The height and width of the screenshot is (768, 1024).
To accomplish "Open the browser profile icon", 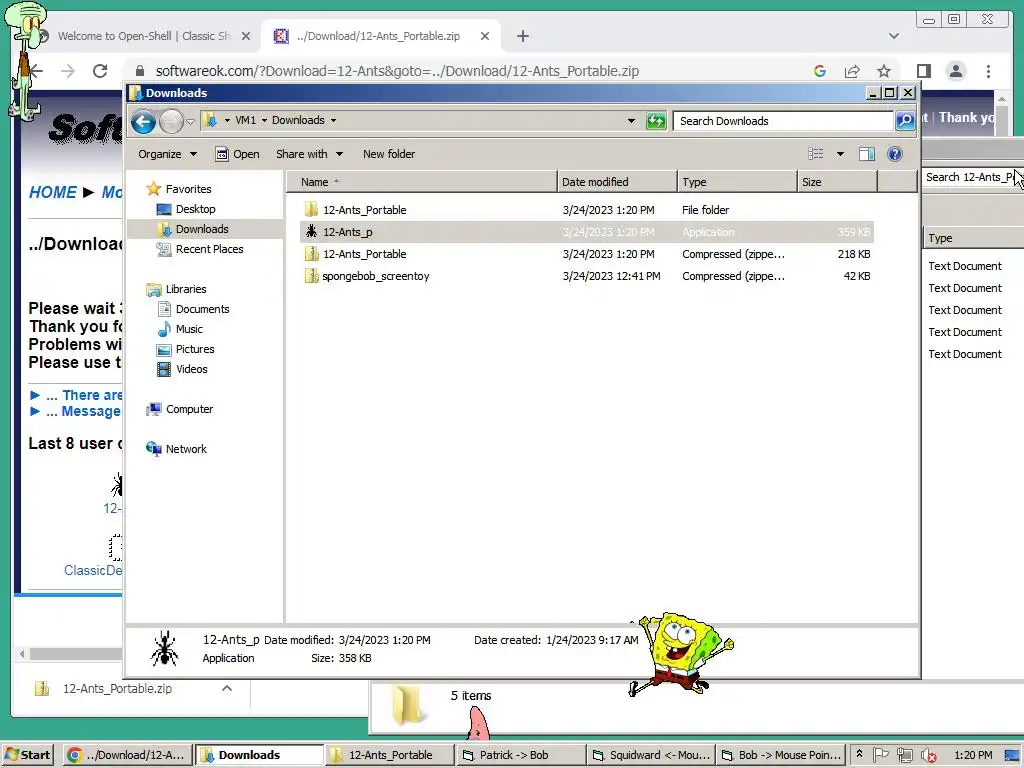I will (955, 71).
